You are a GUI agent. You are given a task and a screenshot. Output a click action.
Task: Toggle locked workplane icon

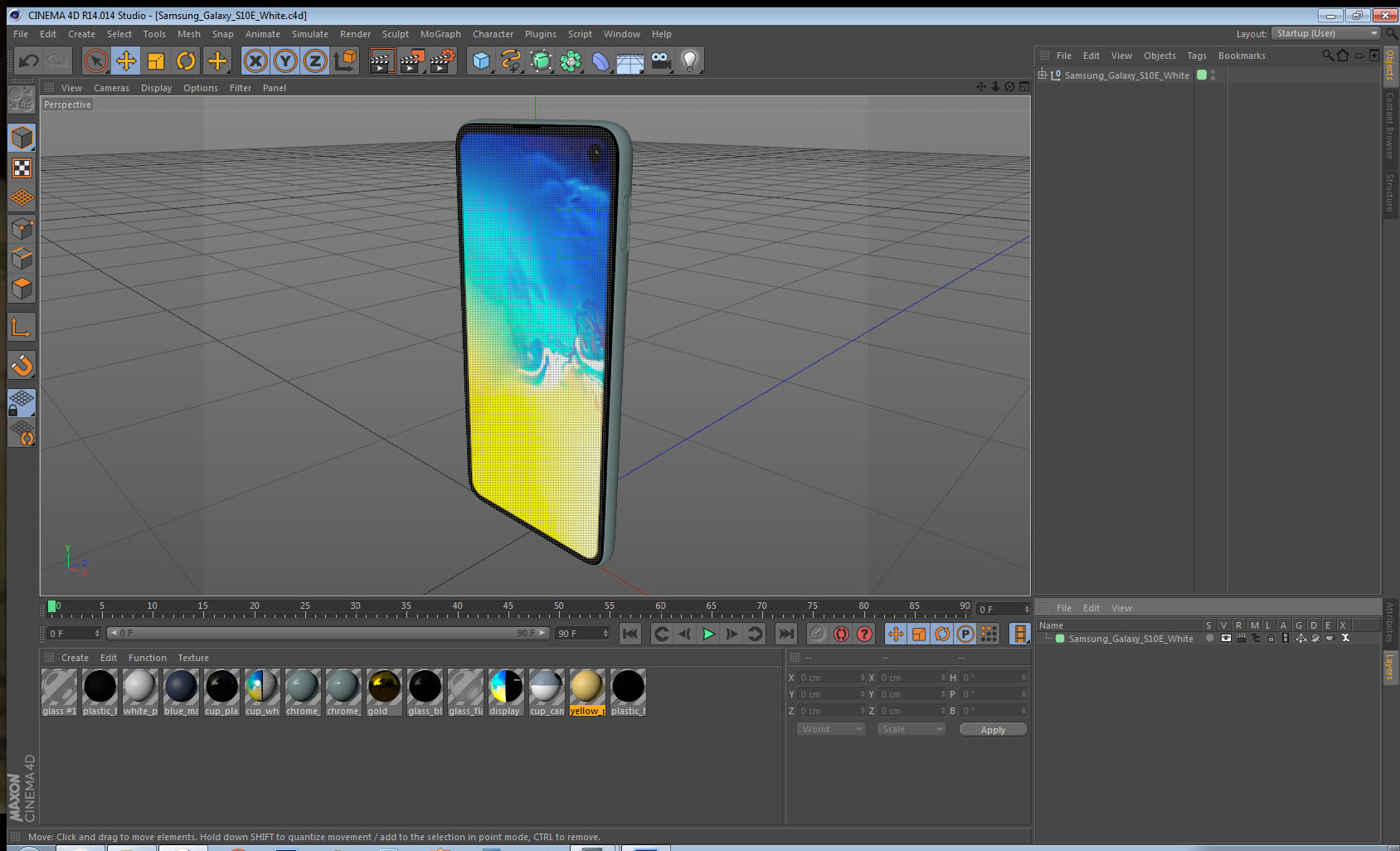click(x=22, y=402)
